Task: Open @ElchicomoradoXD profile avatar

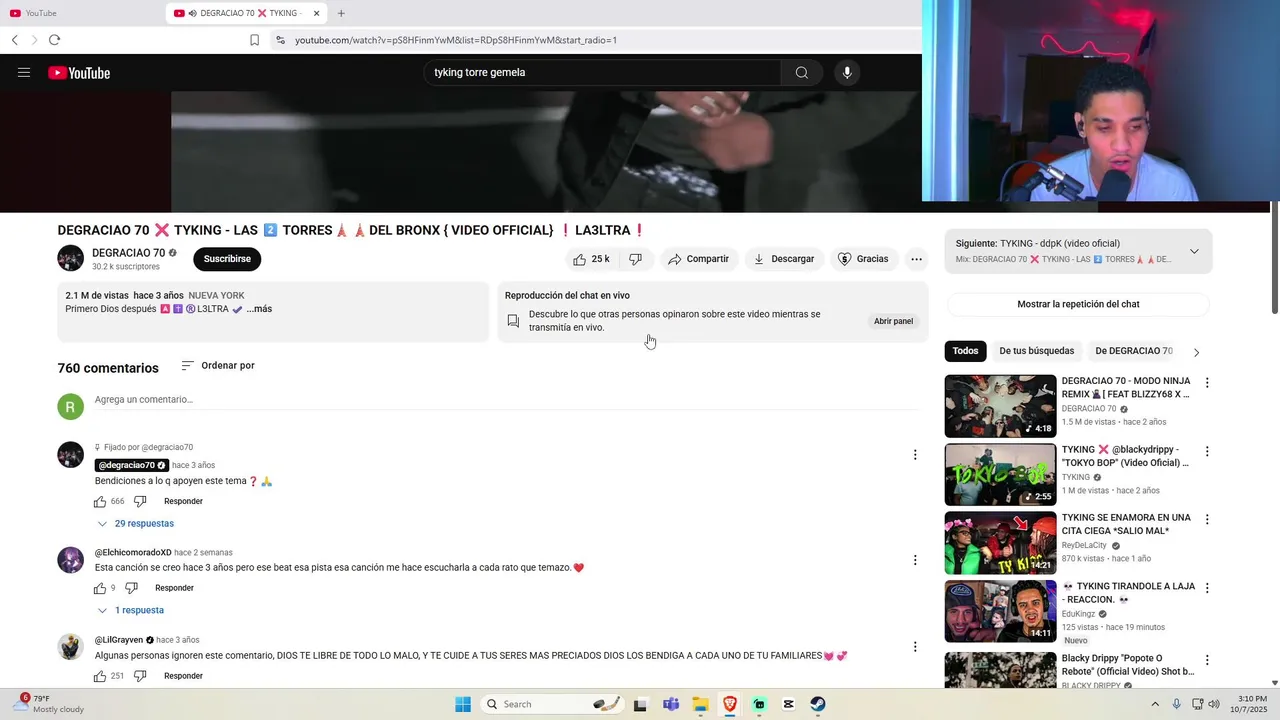Action: click(x=70, y=560)
